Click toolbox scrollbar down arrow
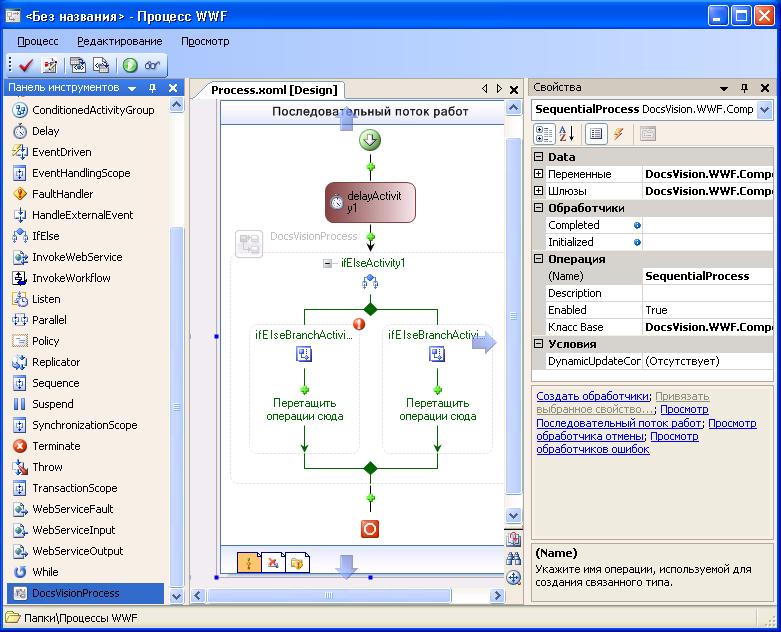 [176, 596]
